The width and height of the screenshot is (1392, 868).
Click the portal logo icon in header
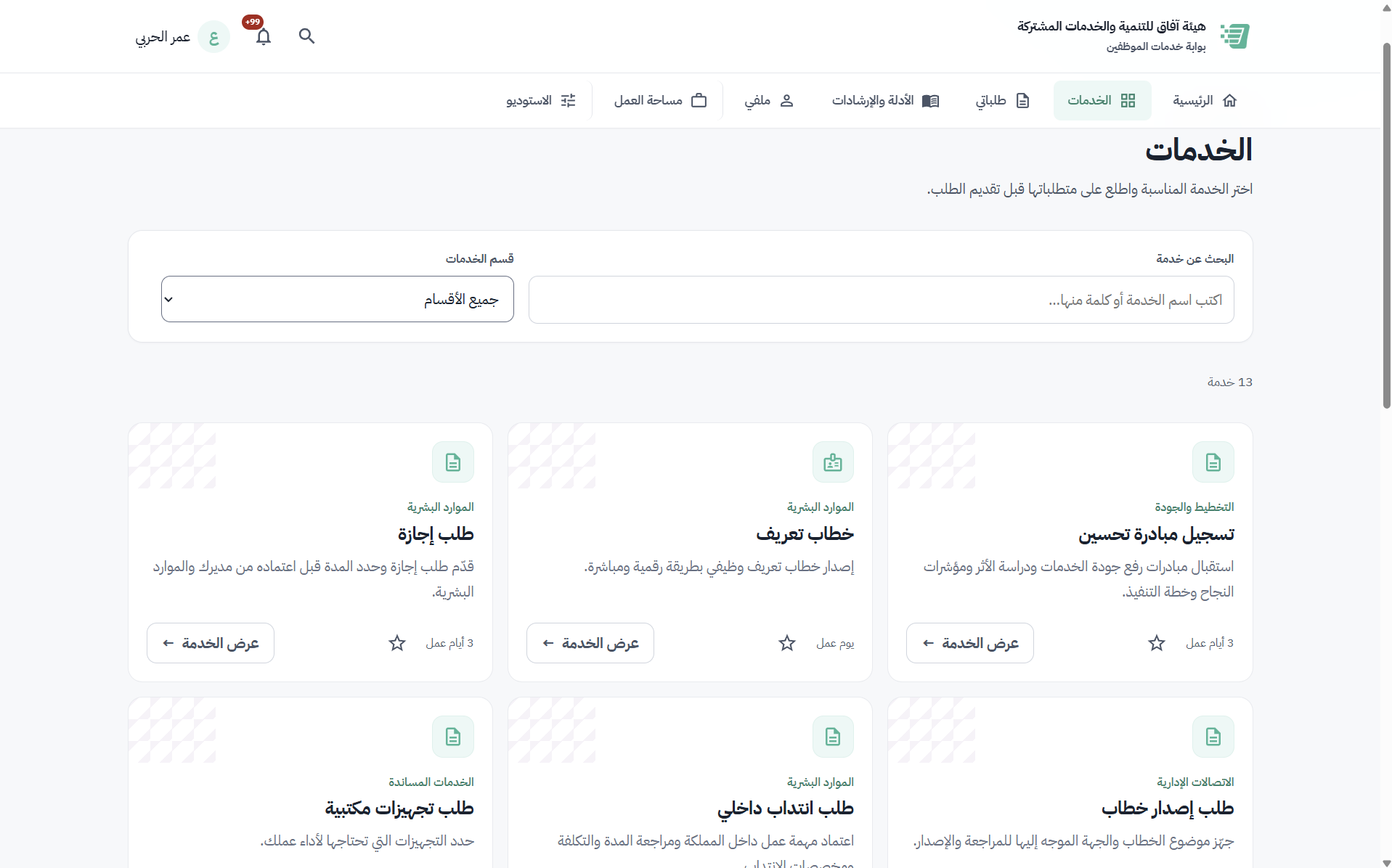(x=1234, y=36)
